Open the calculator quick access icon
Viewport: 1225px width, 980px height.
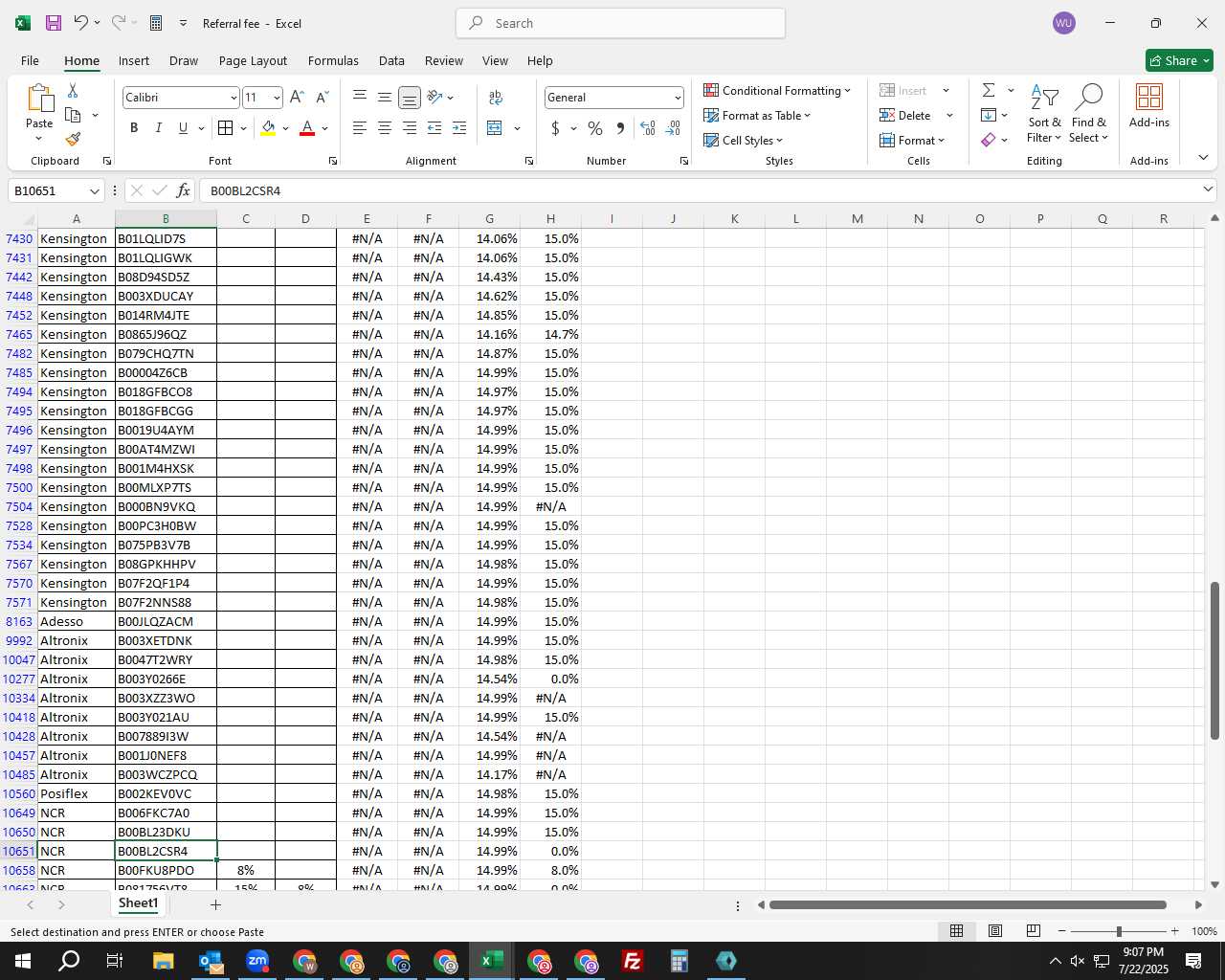point(156,23)
